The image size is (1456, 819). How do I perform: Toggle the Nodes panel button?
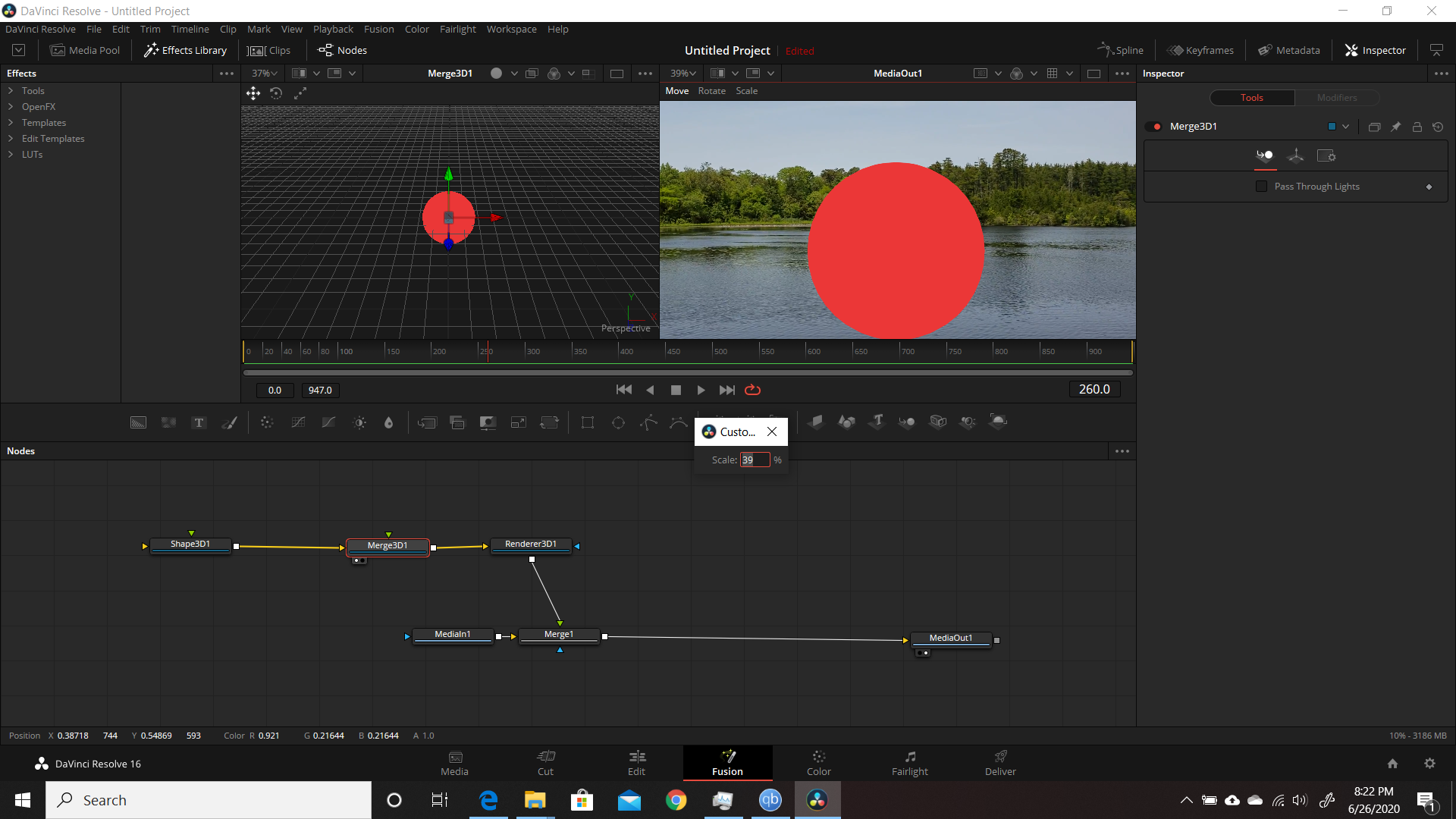(343, 50)
